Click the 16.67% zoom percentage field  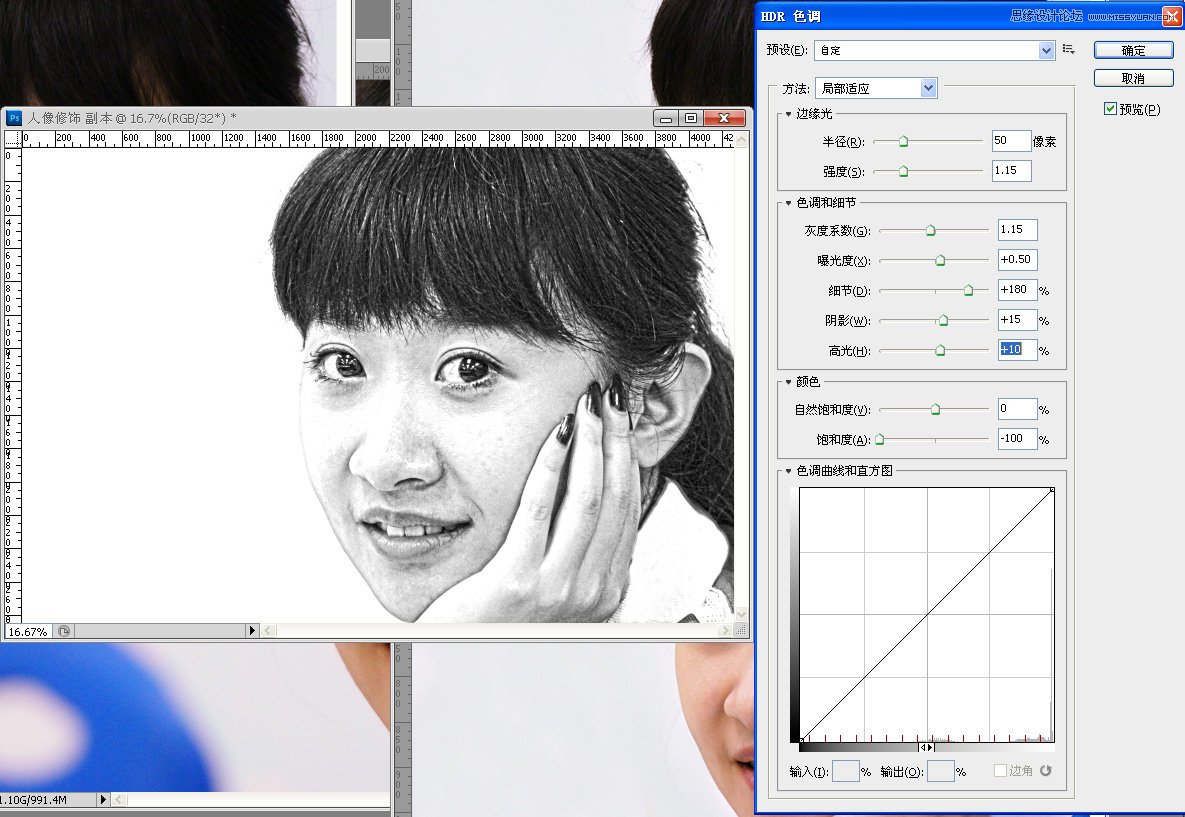click(29, 631)
